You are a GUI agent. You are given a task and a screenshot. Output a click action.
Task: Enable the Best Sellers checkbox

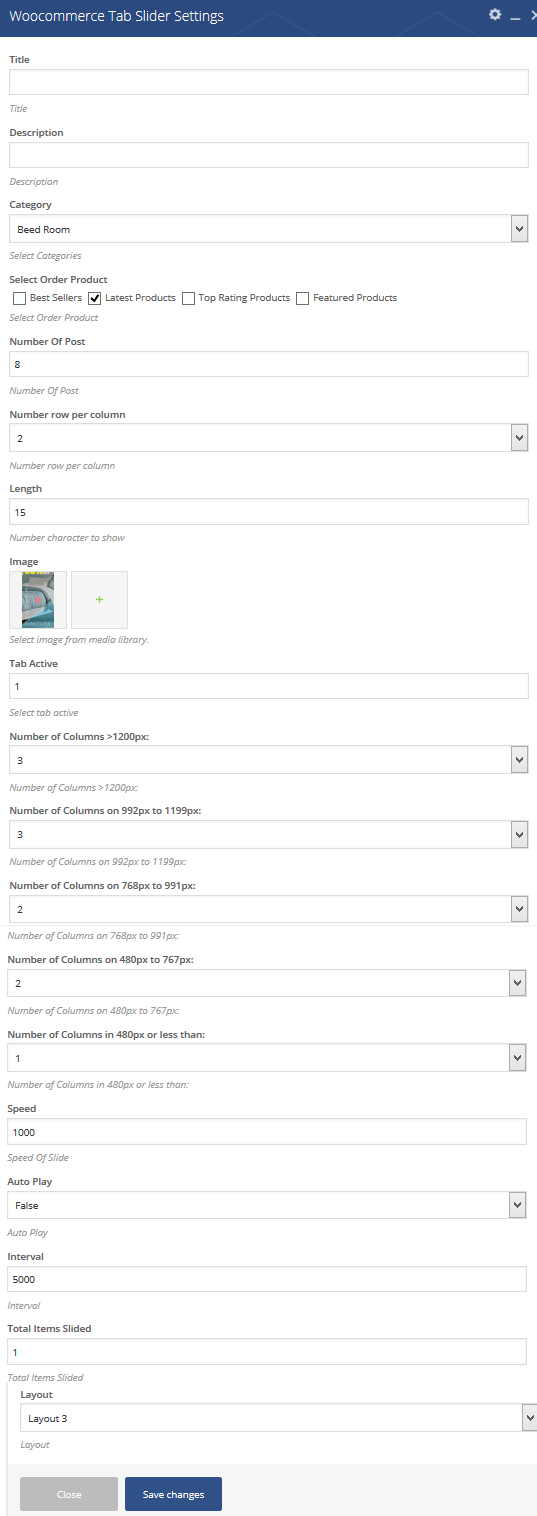click(19, 298)
